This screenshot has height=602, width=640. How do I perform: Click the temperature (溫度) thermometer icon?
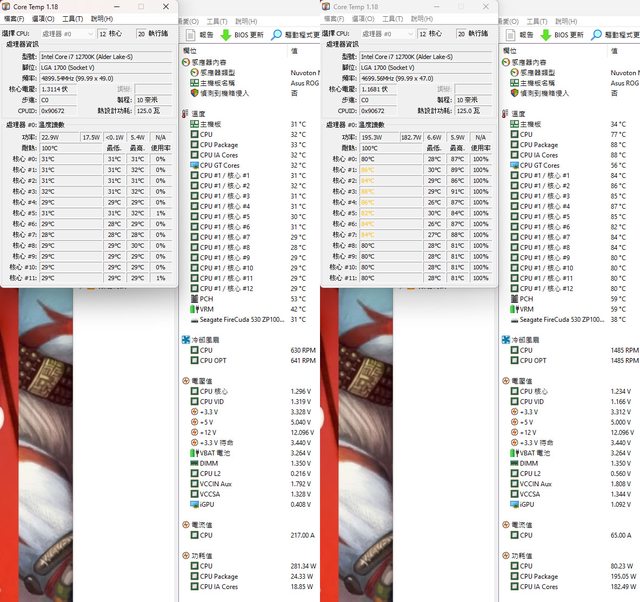pos(187,113)
